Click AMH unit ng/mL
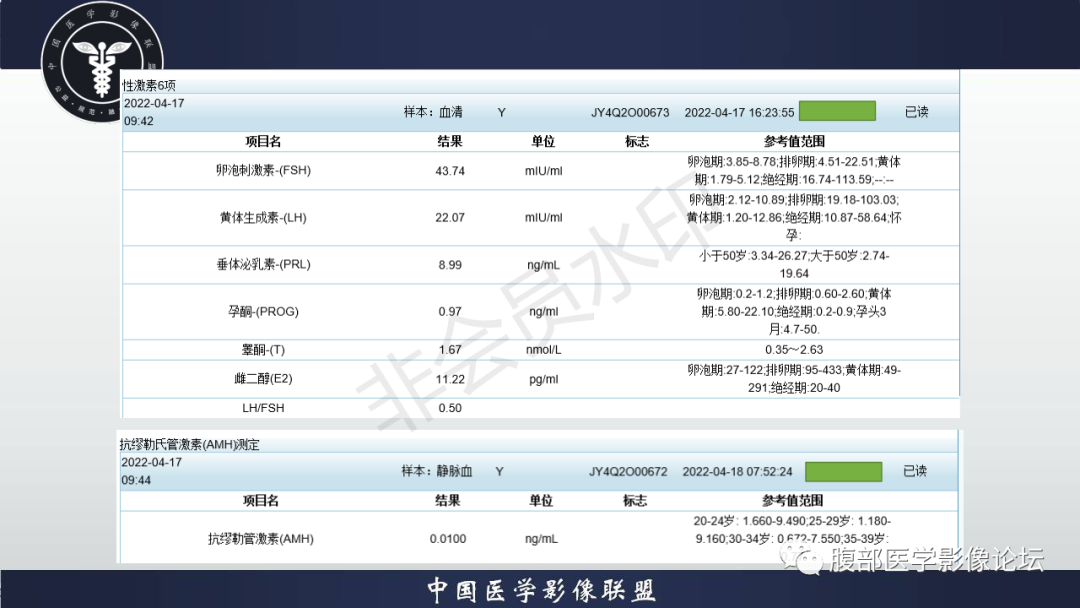Image resolution: width=1080 pixels, height=608 pixels. click(x=541, y=539)
